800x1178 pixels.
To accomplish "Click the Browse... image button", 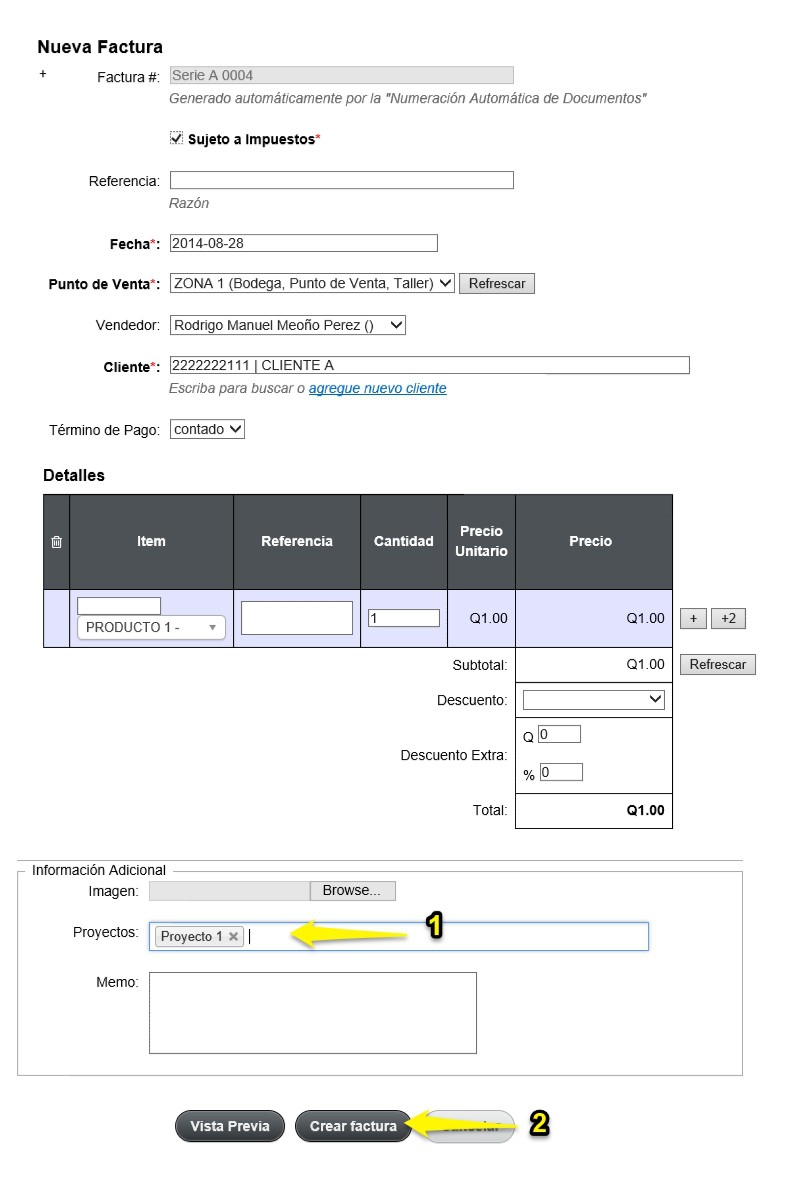I will 352,890.
